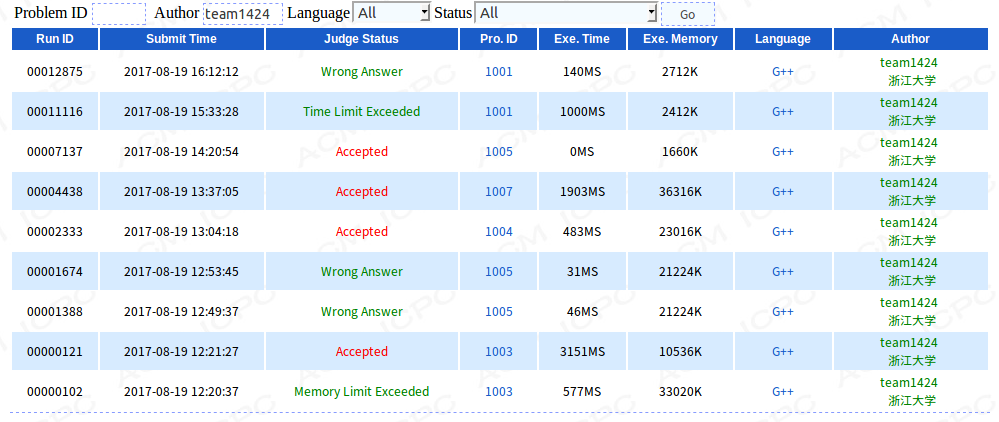The image size is (999, 422).
Task: Click team1424 author link in first row
Action: pos(909,63)
